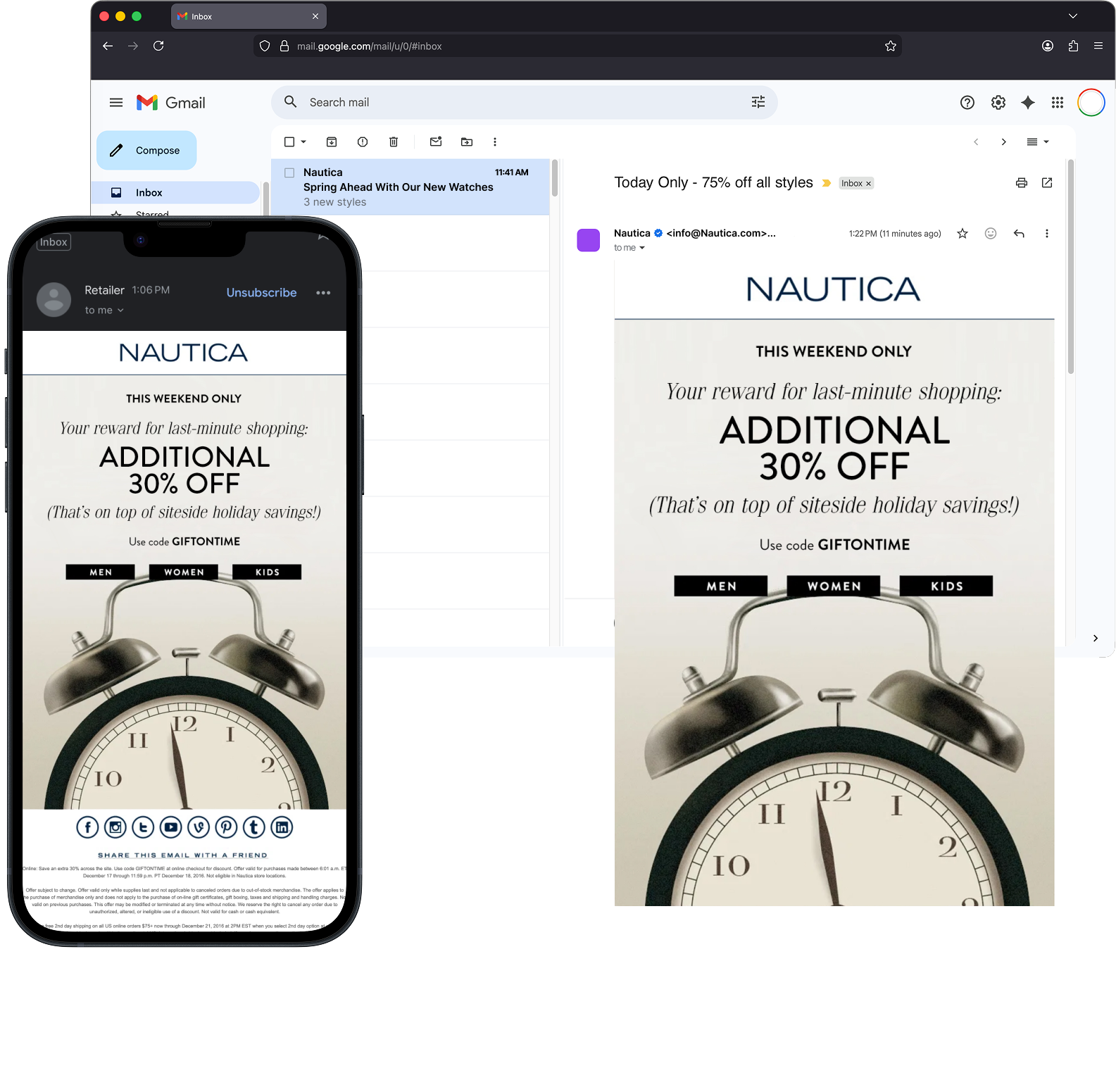Open the split pane mode dropdown
The image size is (1116, 1092).
(x=1038, y=142)
